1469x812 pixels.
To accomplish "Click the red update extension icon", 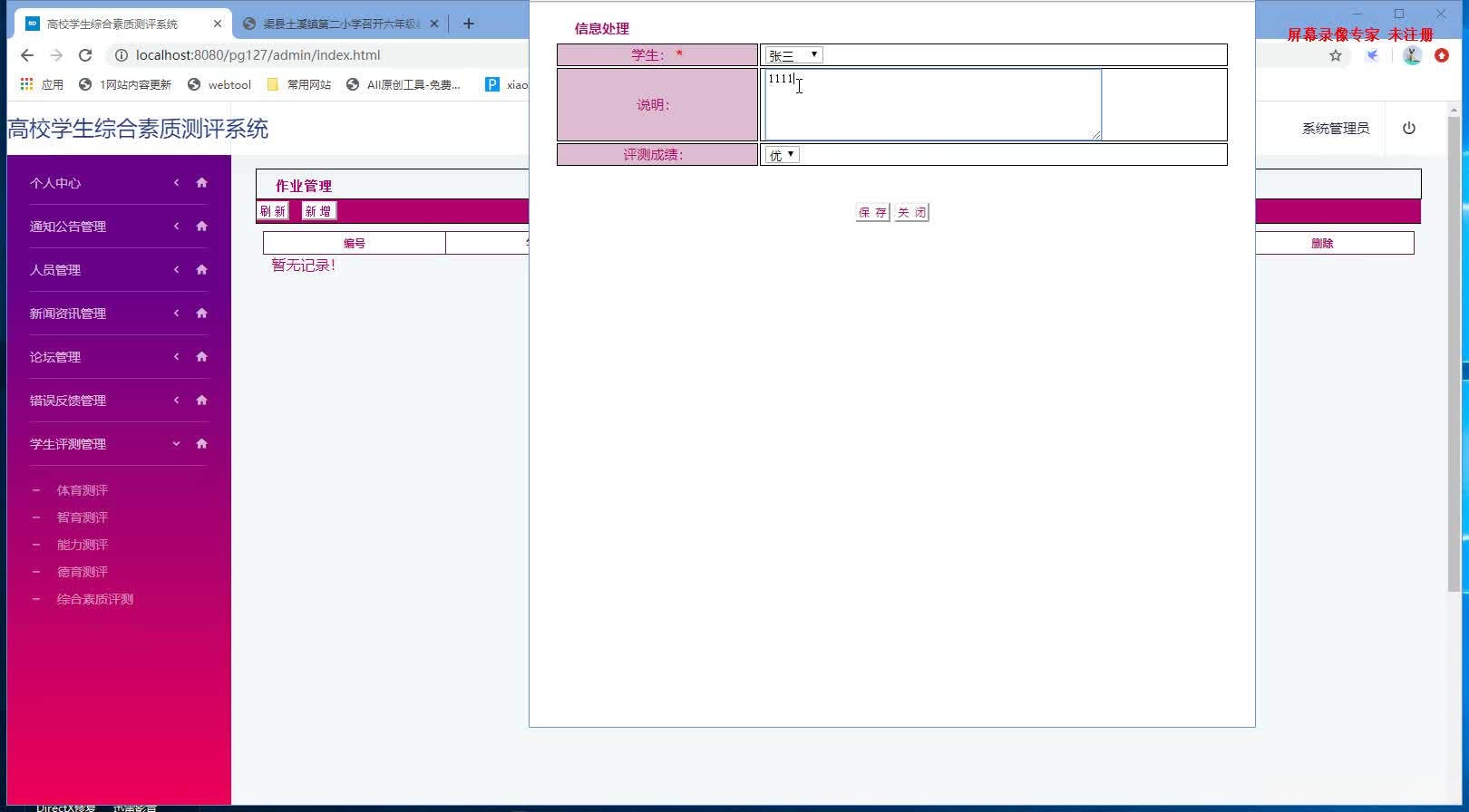I will [1442, 55].
